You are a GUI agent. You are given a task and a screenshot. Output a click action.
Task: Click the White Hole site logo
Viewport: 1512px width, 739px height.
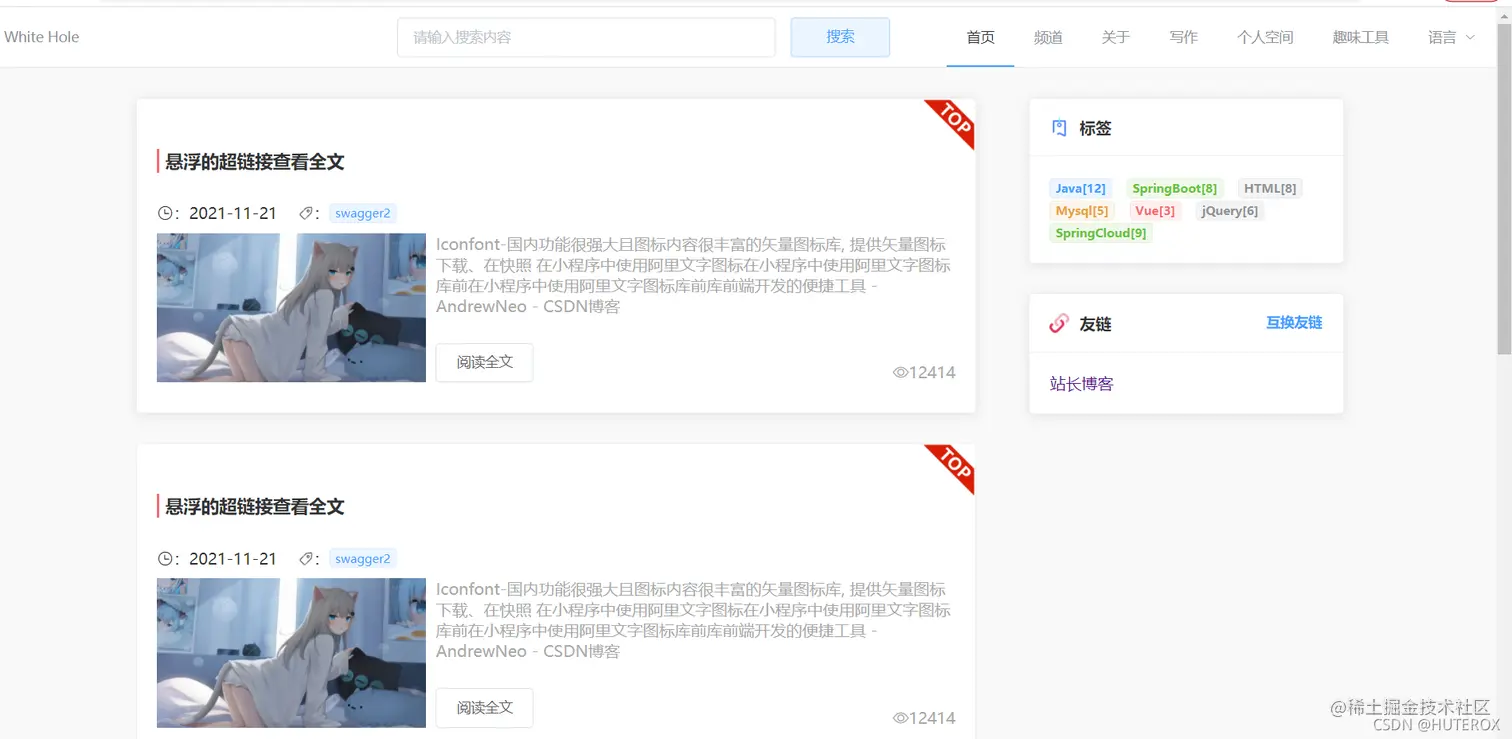tap(41, 37)
